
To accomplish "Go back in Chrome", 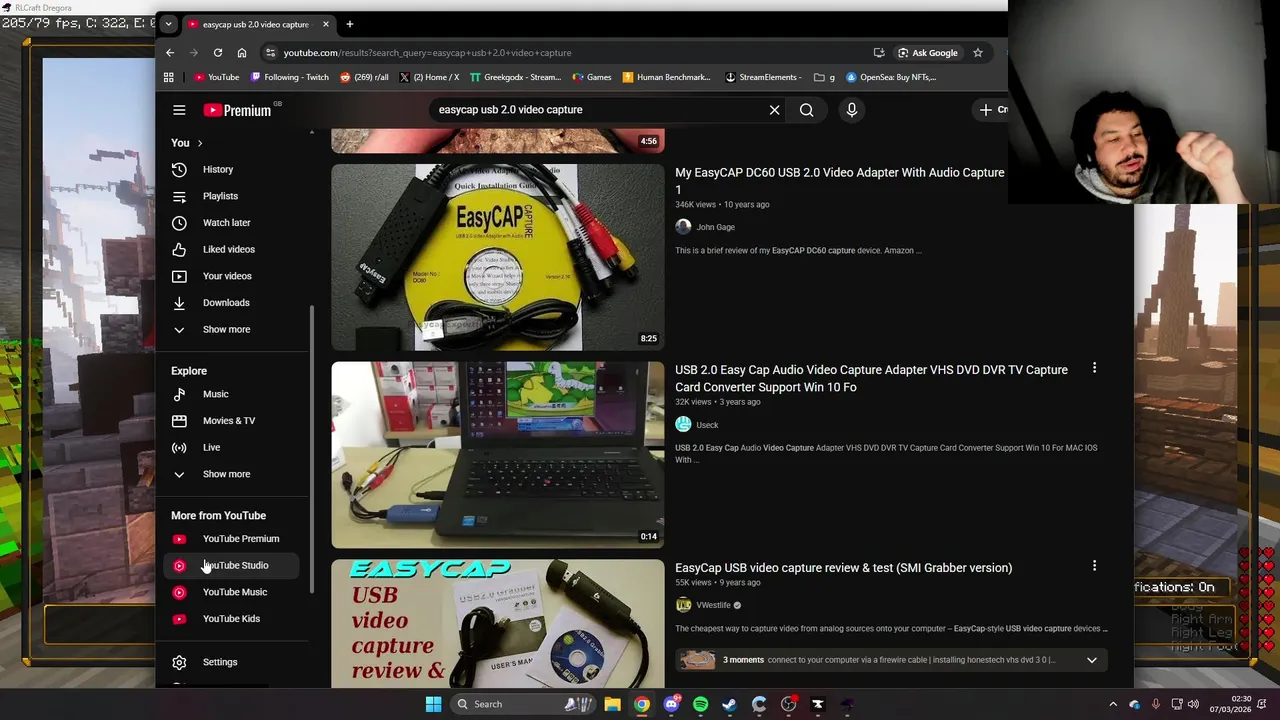I will tap(170, 53).
